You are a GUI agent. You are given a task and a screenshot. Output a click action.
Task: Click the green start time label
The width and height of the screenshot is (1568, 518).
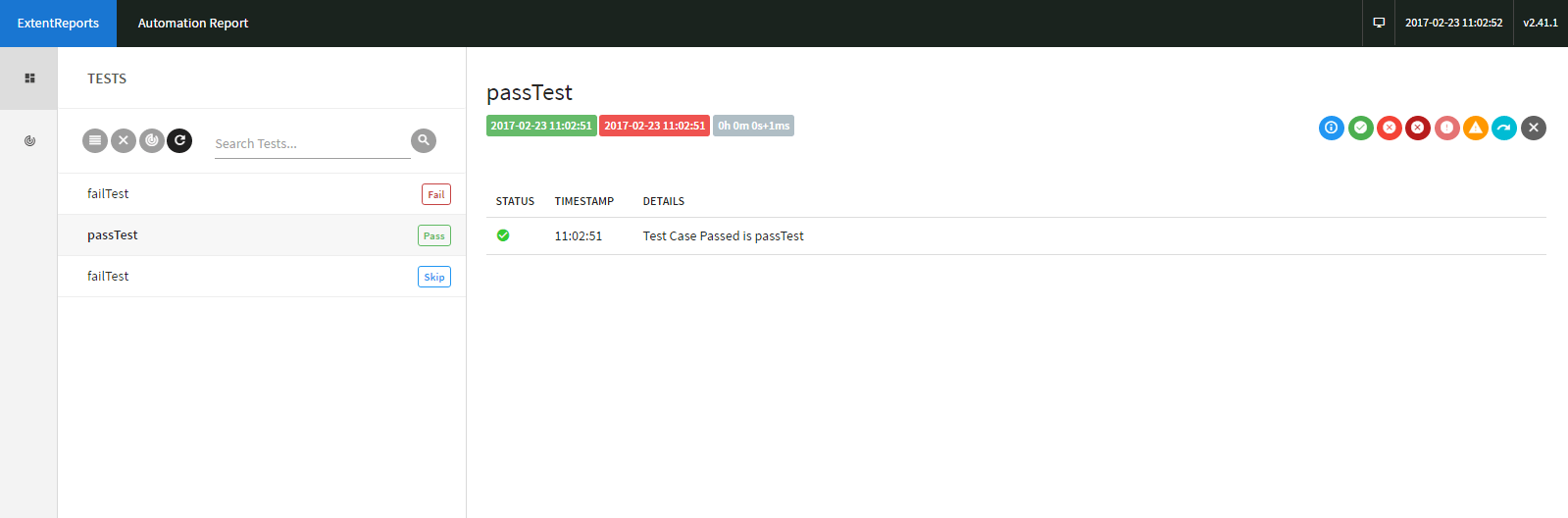coord(541,126)
